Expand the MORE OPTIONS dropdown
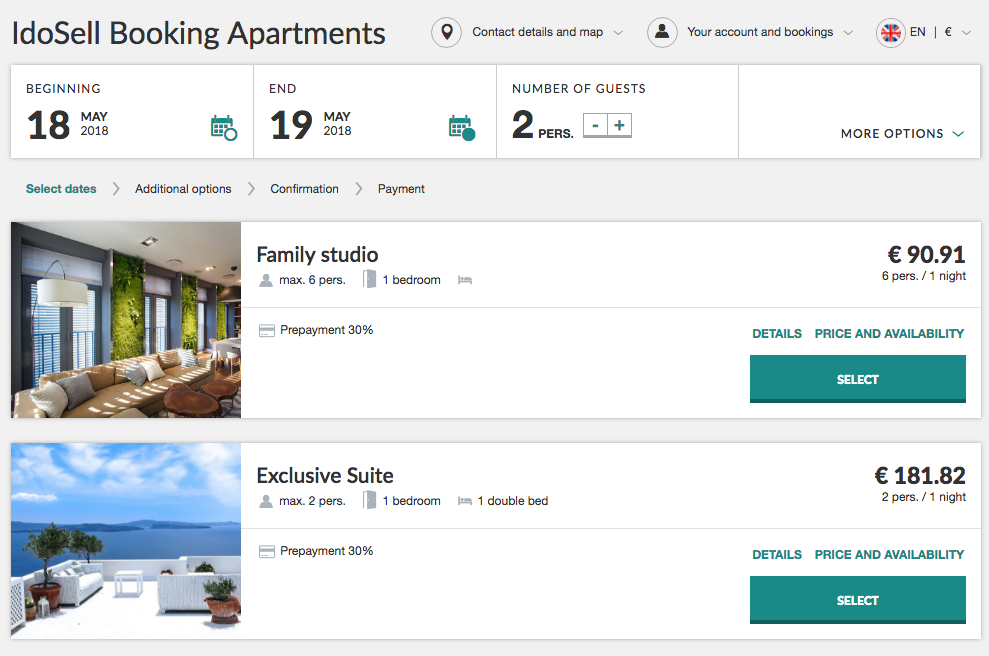989x656 pixels. (902, 134)
